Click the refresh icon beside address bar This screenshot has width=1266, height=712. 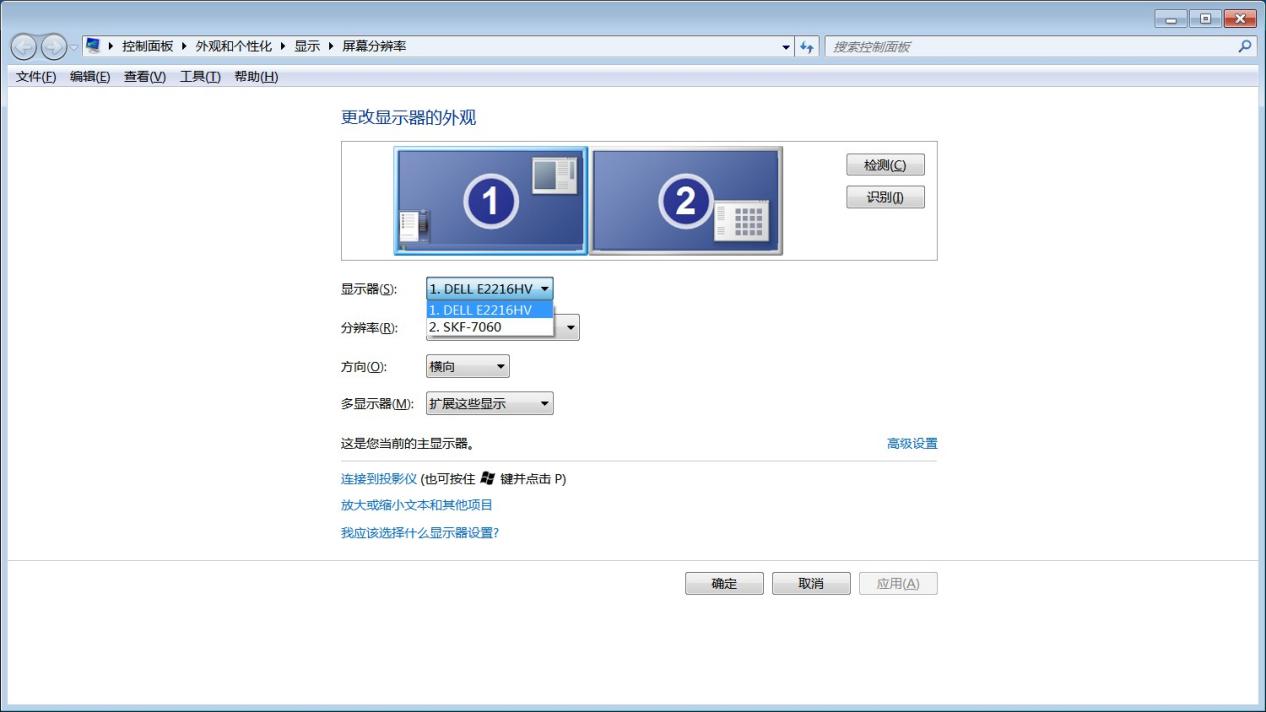point(807,47)
